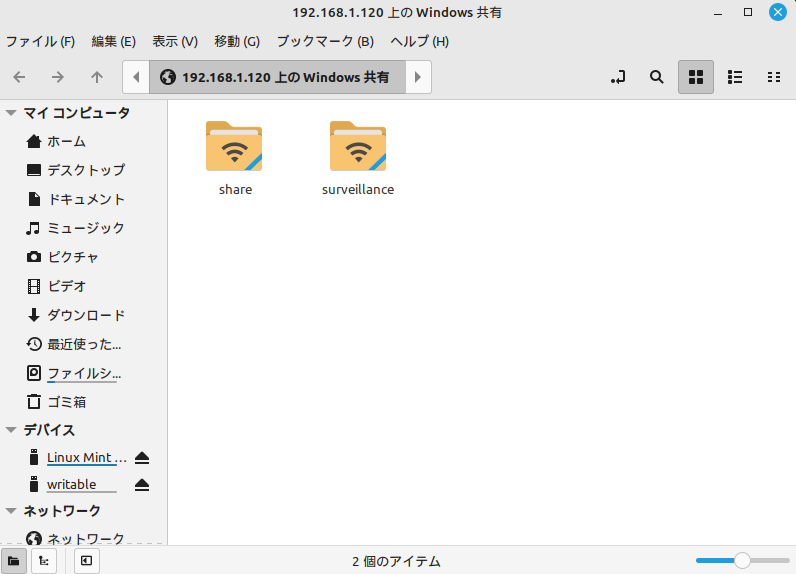Viewport: 796px width, 574px height.
Task: Click the 2 個のアイテム status text
Action: 396,561
